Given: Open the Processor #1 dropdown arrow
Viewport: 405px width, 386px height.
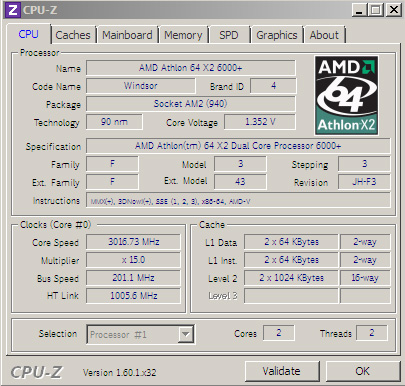Looking at the screenshot, I should click(x=186, y=334).
